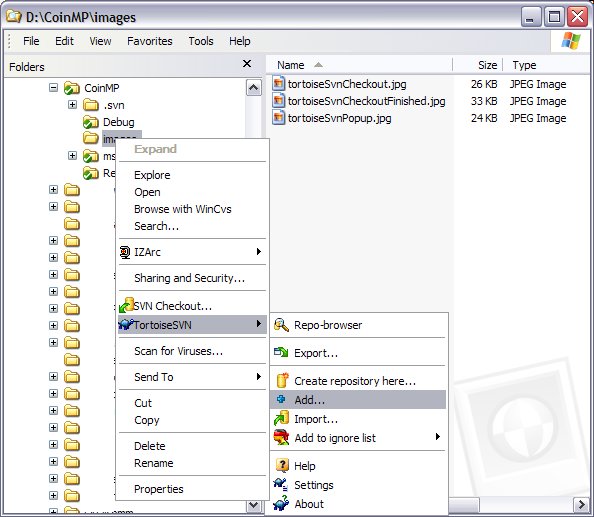Viewport: 594px width, 517px height.
Task: Click the .svn folder icon
Action: pyautogui.click(x=91, y=105)
